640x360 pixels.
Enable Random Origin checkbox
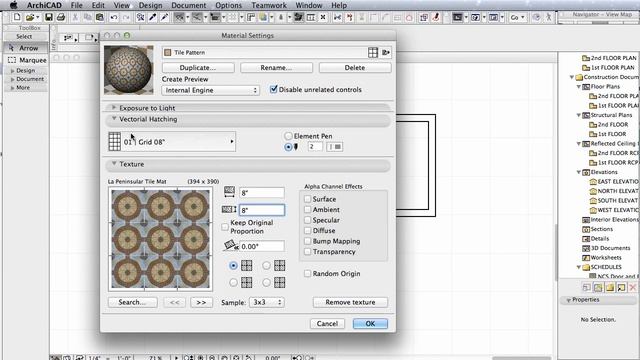(307, 273)
